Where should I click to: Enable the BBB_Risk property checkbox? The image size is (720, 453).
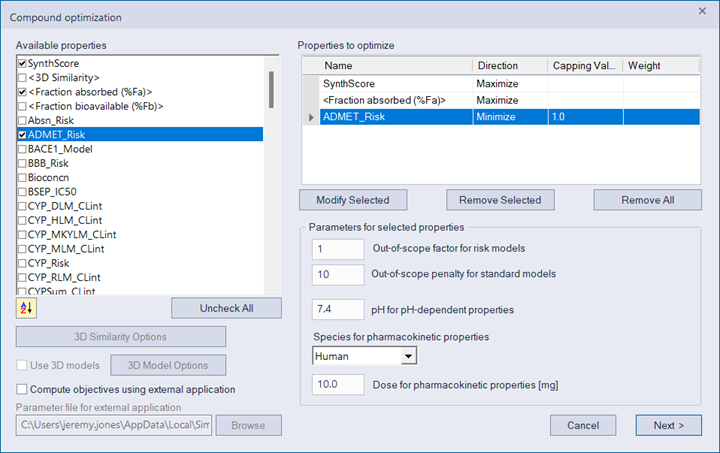pos(22,163)
